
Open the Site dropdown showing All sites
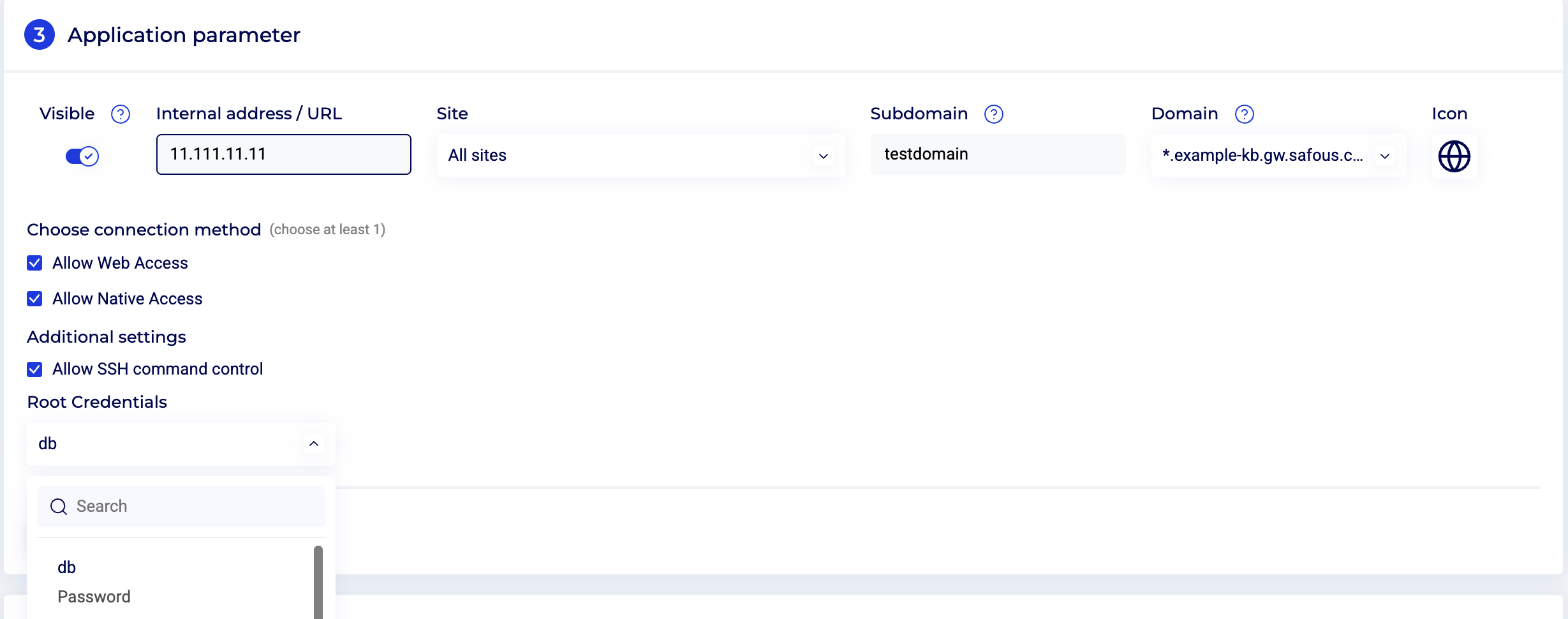(640, 156)
